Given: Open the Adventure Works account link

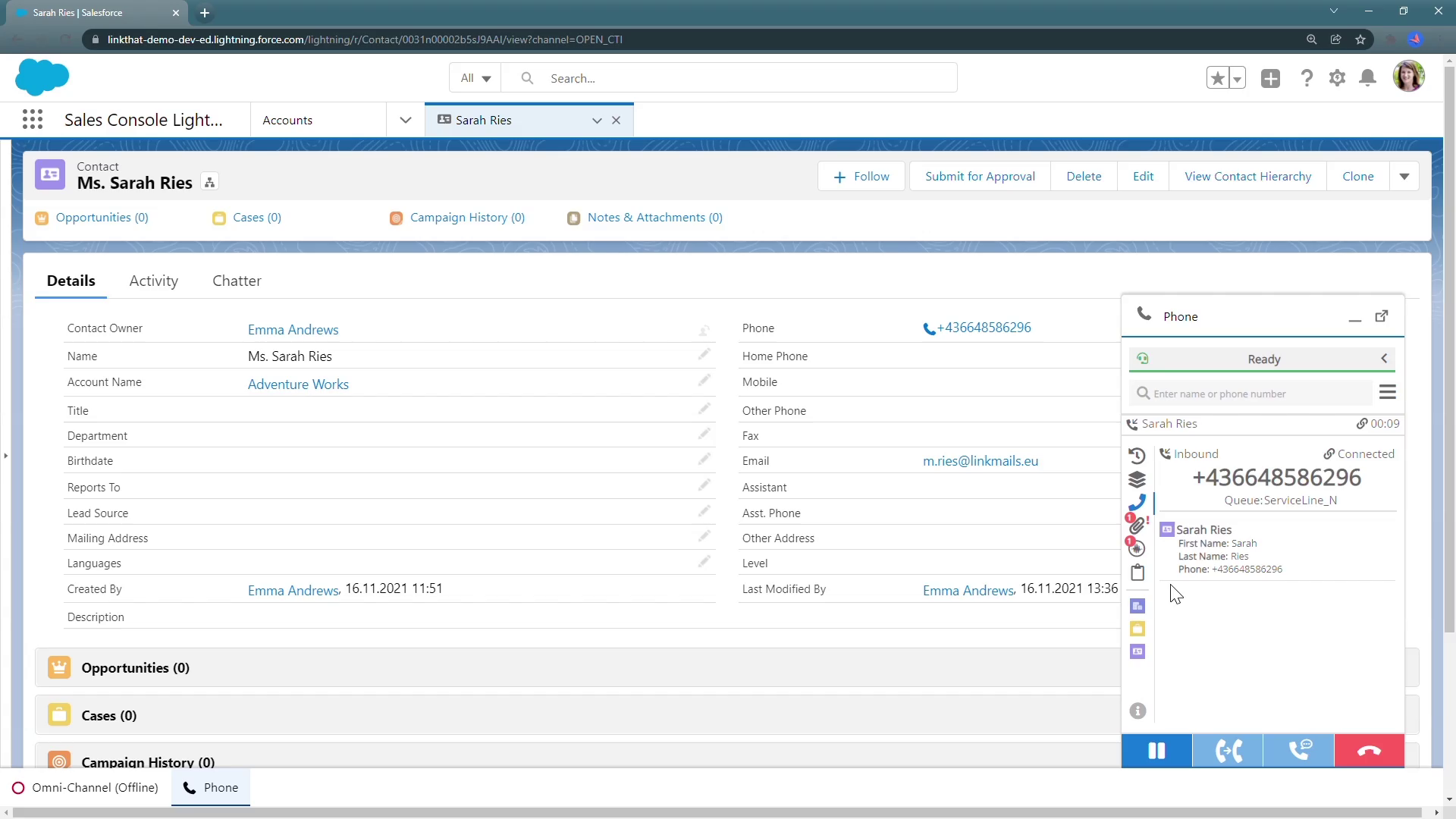Looking at the screenshot, I should (298, 384).
